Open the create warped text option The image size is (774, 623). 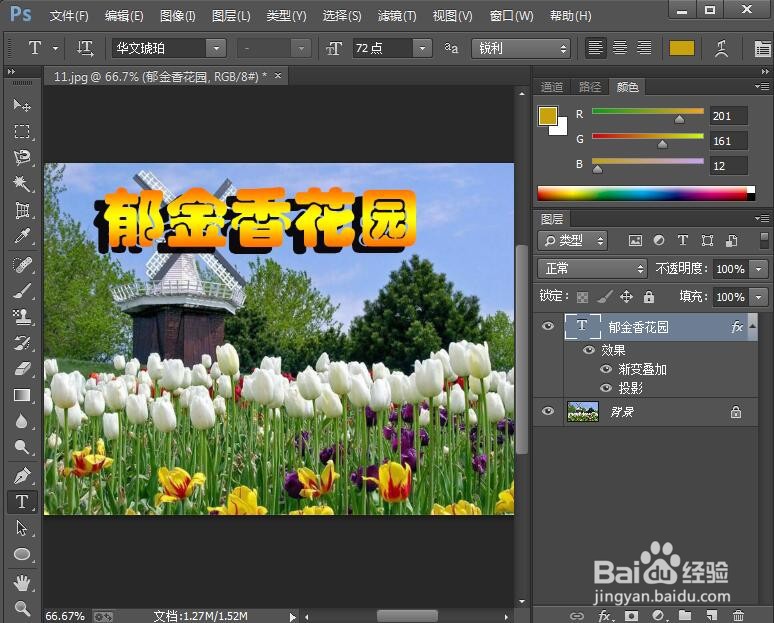tap(721, 48)
